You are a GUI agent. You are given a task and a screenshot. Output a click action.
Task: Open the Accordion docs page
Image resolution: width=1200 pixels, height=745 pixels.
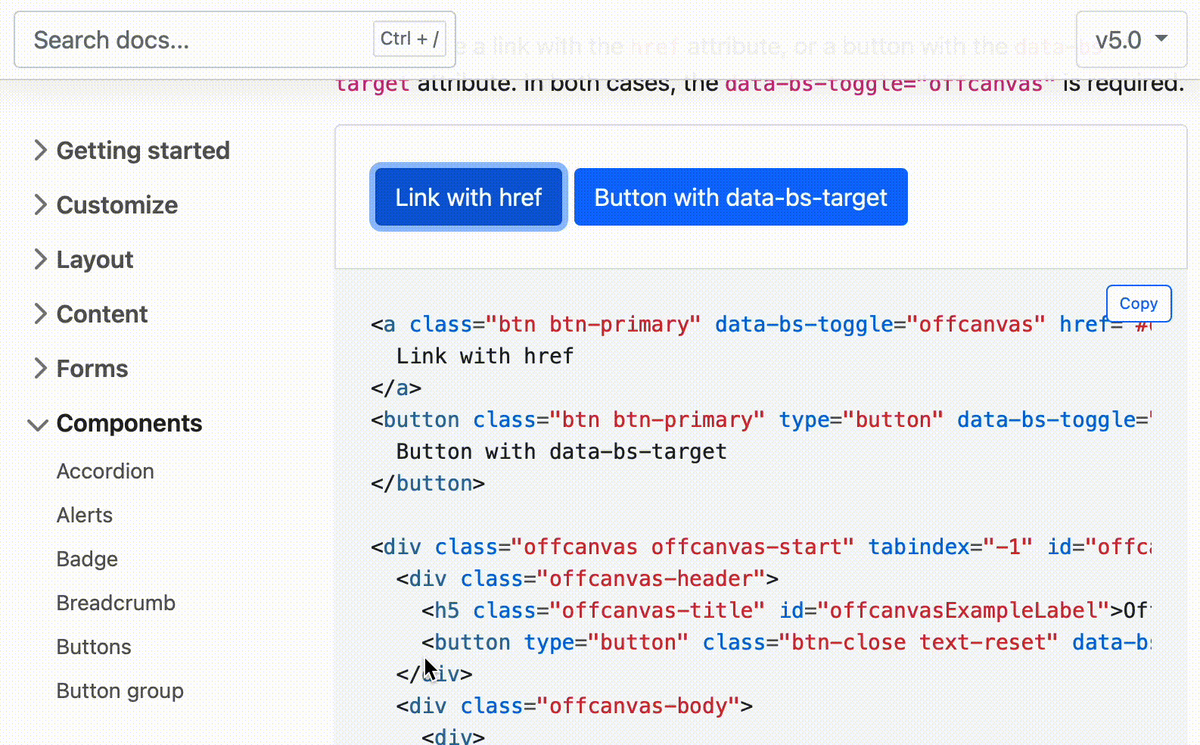pos(105,471)
